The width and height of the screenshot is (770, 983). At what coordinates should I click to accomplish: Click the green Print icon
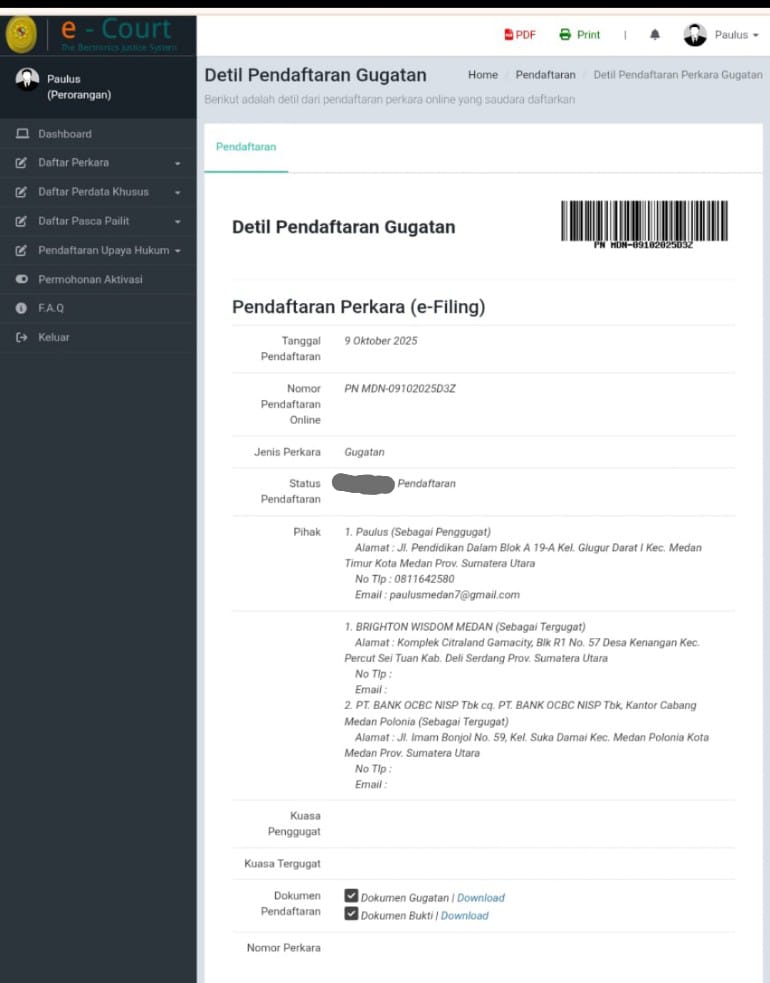(x=565, y=35)
